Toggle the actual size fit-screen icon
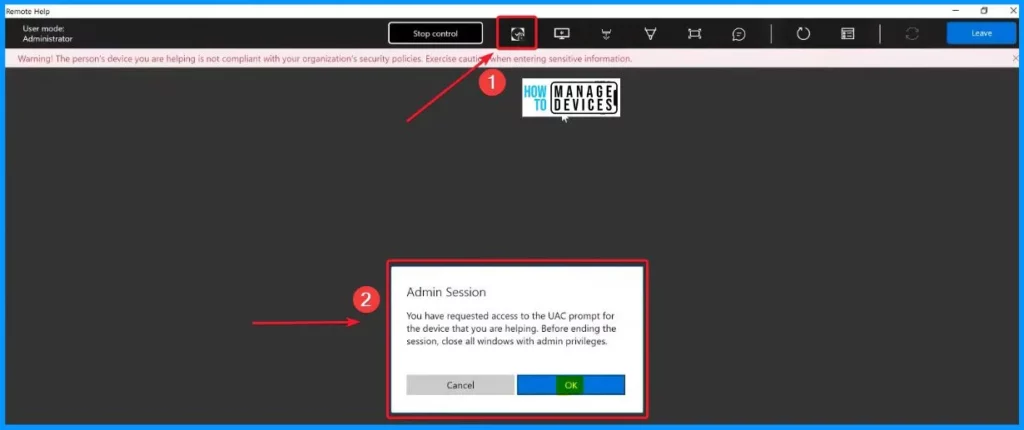Image resolution: width=1024 pixels, height=430 pixels. [x=694, y=34]
